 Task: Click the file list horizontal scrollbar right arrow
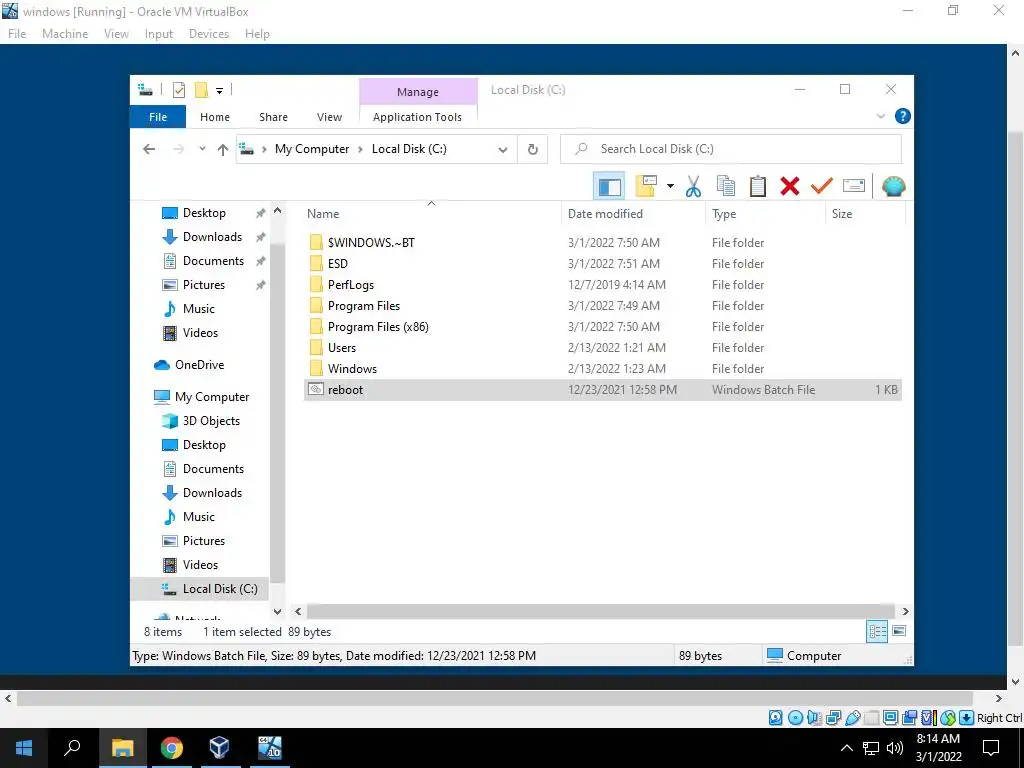pos(905,611)
